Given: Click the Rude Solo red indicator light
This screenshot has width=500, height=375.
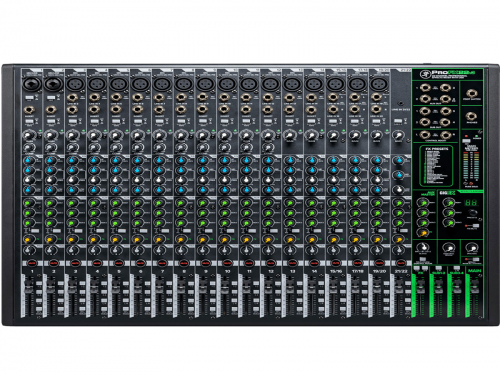Looking at the screenshot, I should pos(471,183).
